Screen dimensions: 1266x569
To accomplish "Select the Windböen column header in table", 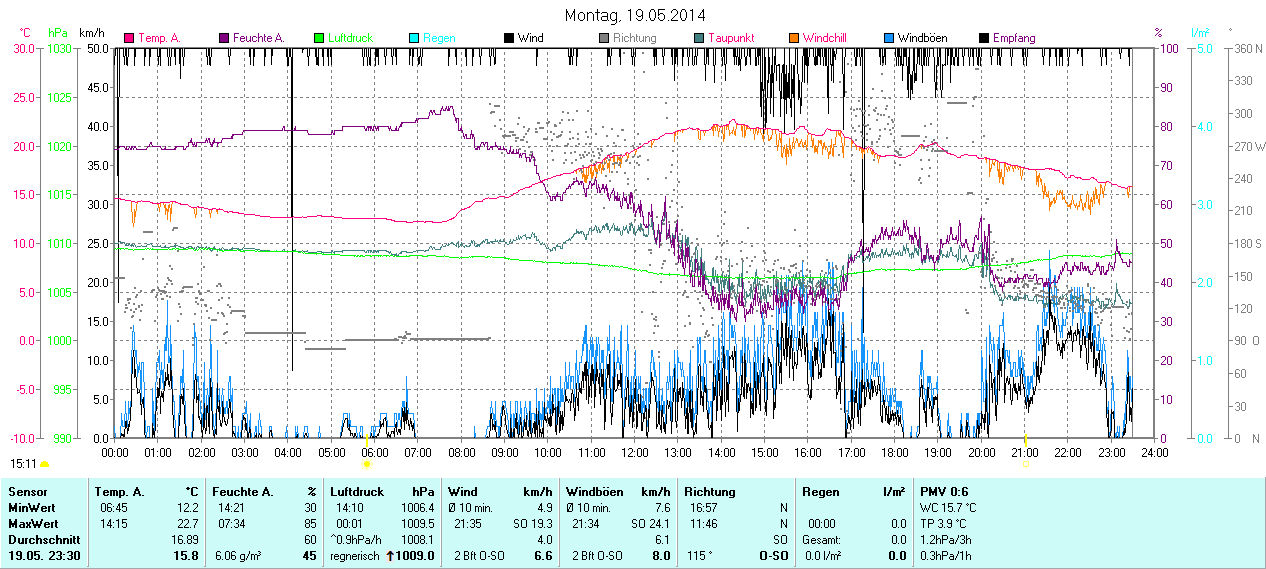I will pos(596,492).
